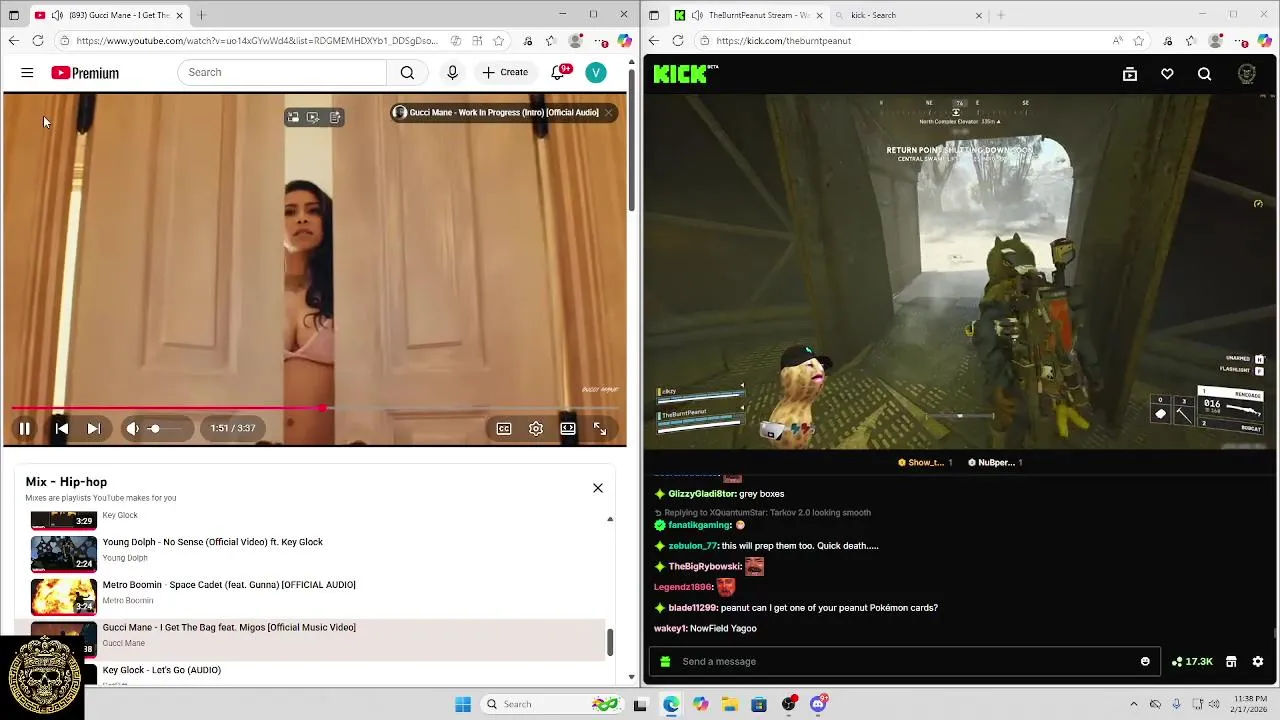Open Kick browse streams icon
Image resolution: width=1280 pixels, height=720 pixels.
click(1130, 74)
